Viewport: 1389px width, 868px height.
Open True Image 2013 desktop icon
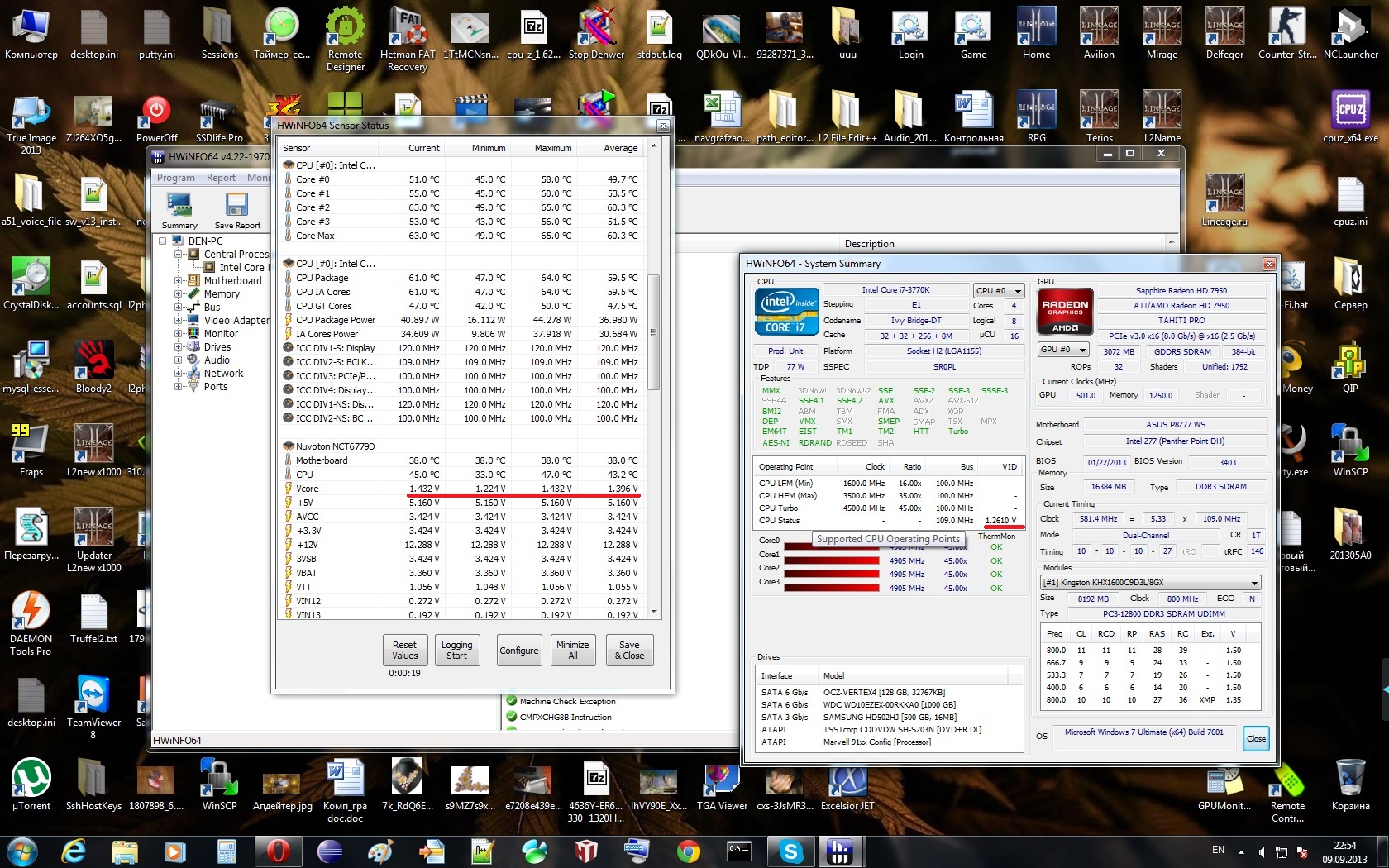pyautogui.click(x=31, y=124)
